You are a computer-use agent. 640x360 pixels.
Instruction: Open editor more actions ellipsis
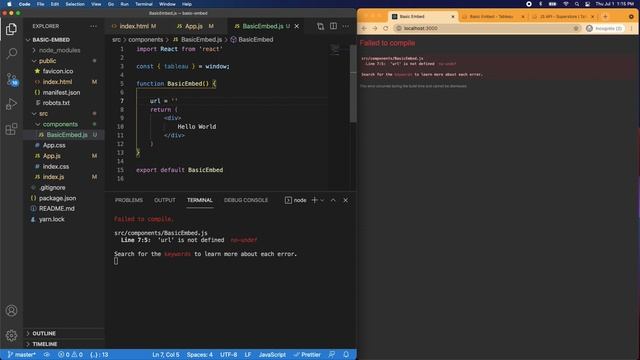coord(346,26)
